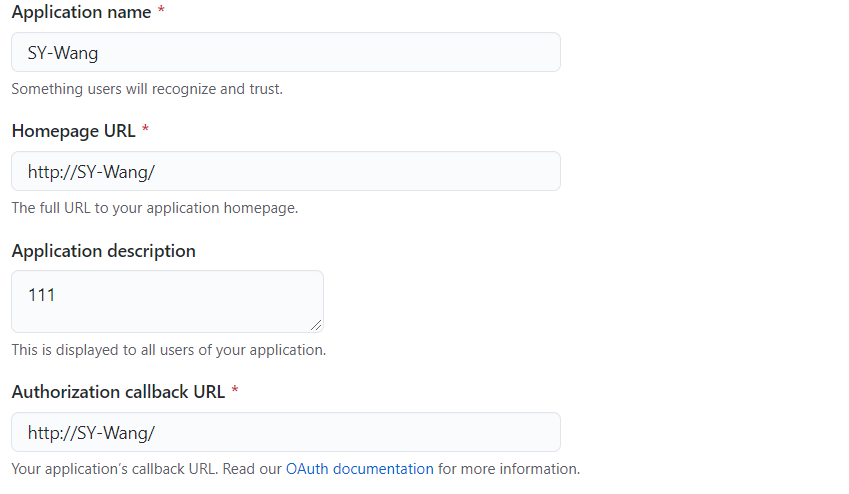Click "for more information" text after OAuth link
849x494 pixels.
tap(509, 469)
